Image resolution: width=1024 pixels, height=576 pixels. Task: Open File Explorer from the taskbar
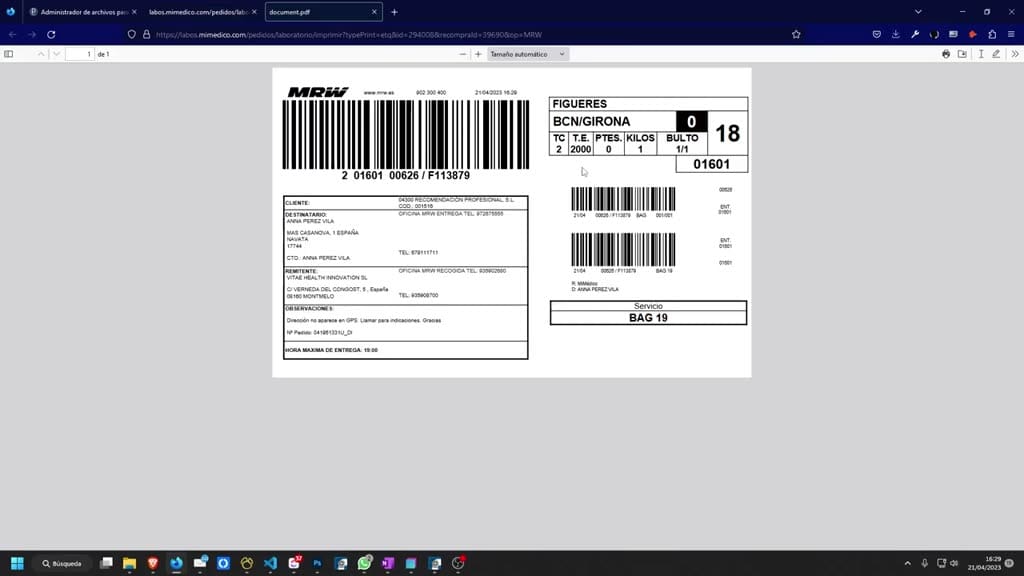click(x=129, y=563)
